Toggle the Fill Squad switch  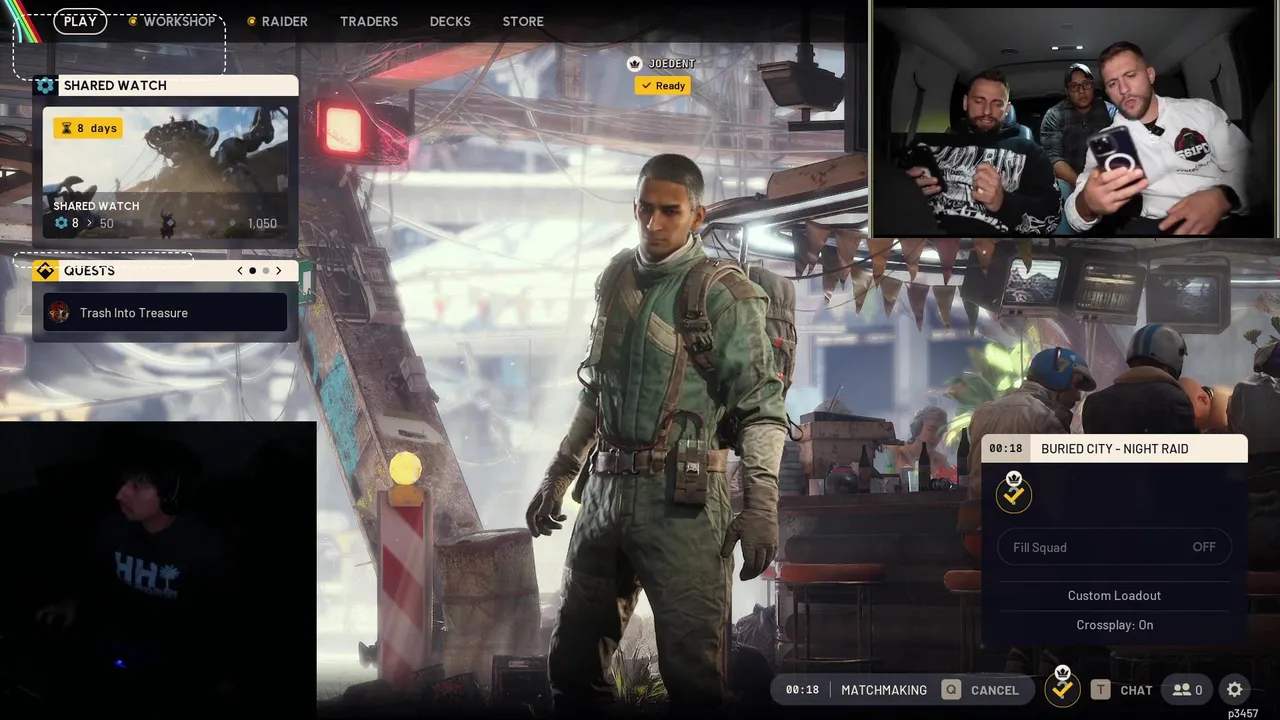pos(1114,547)
